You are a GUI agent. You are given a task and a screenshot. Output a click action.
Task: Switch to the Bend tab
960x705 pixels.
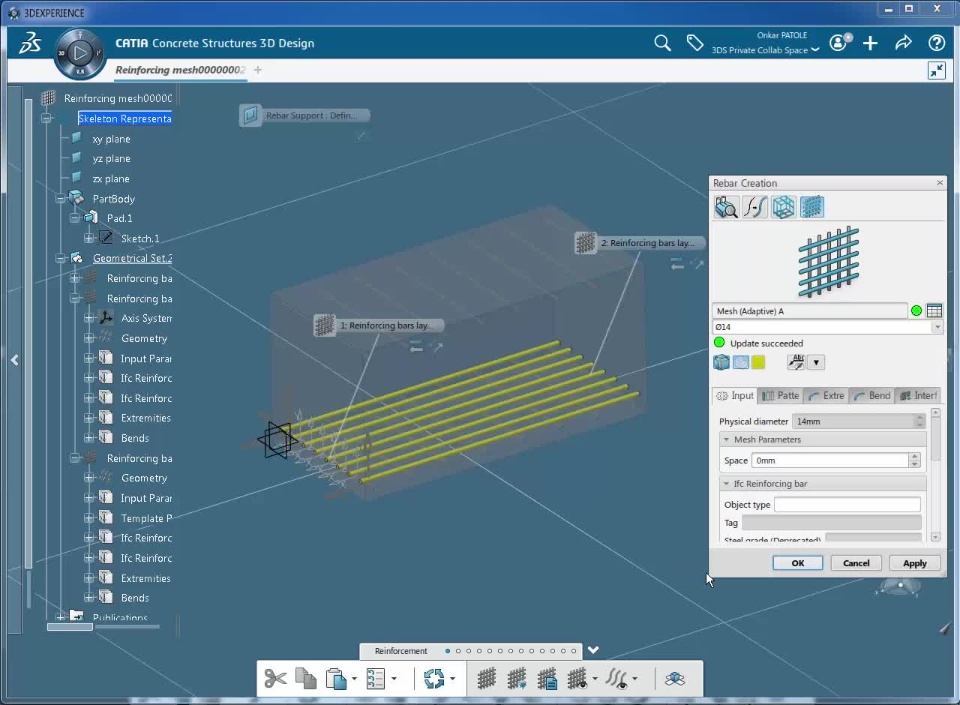(x=872, y=395)
